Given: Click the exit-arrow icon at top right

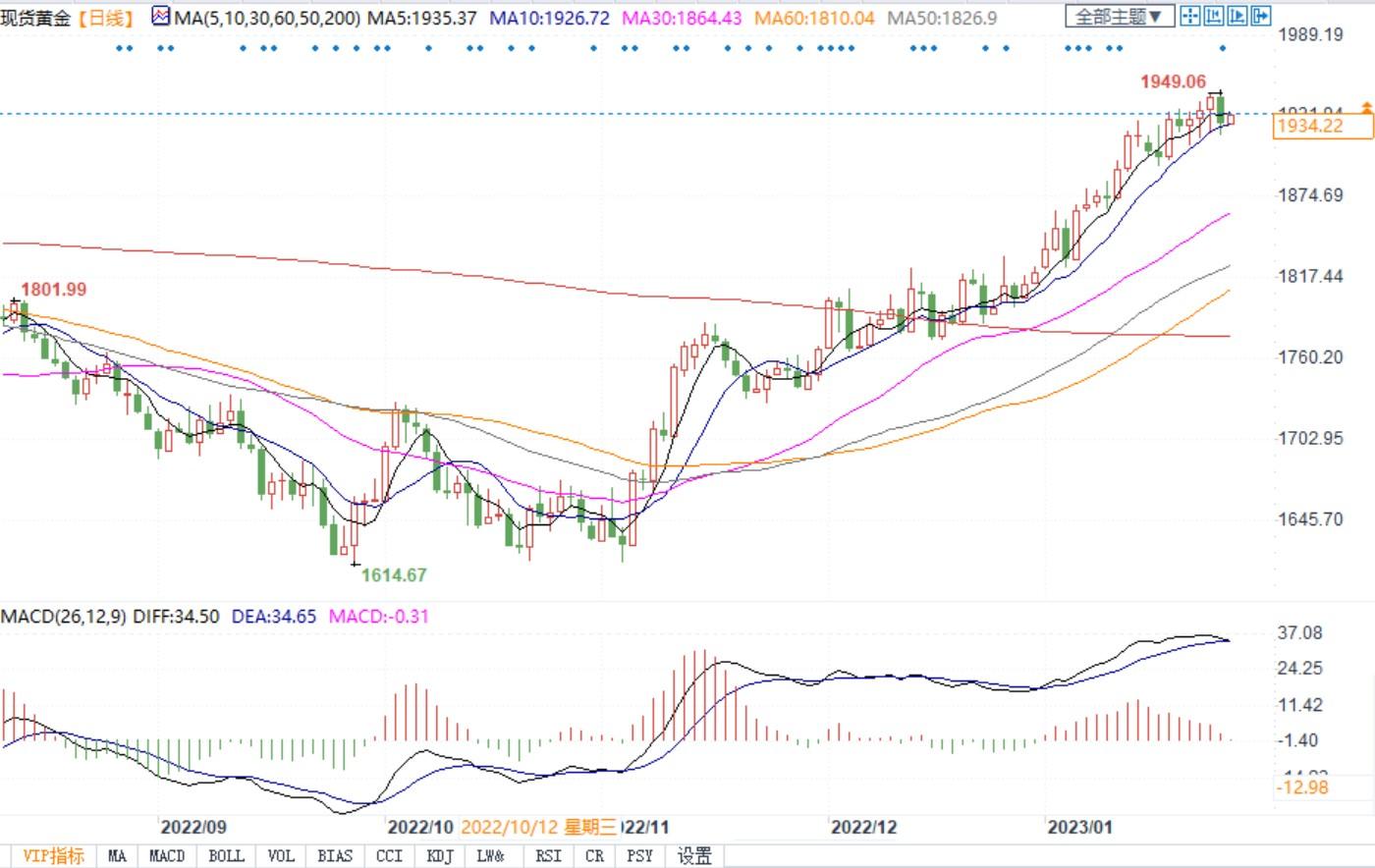Looking at the screenshot, I should click(x=1261, y=16).
